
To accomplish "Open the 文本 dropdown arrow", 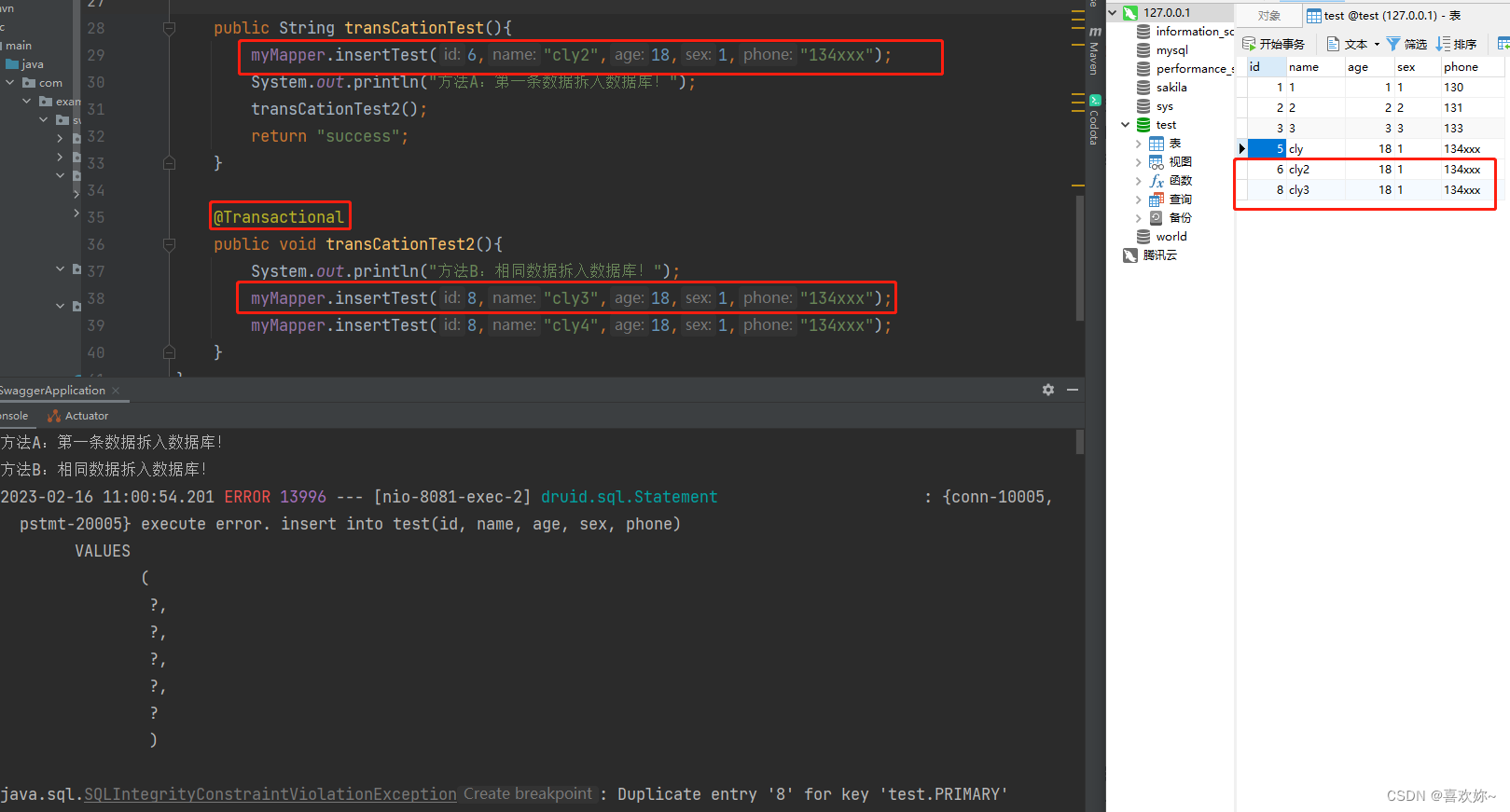I will pyautogui.click(x=1377, y=44).
